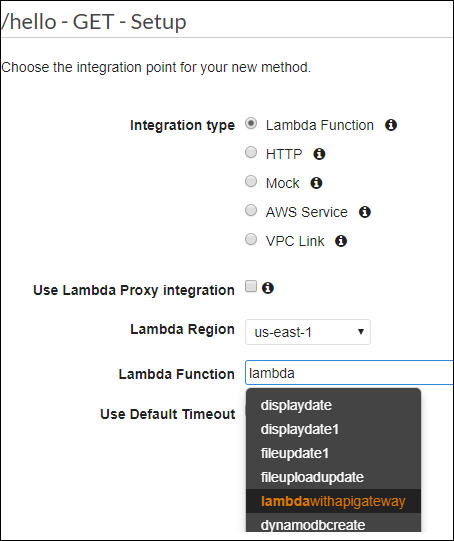The width and height of the screenshot is (454, 541).
Task: Select the Mock radio button
Action: (251, 181)
